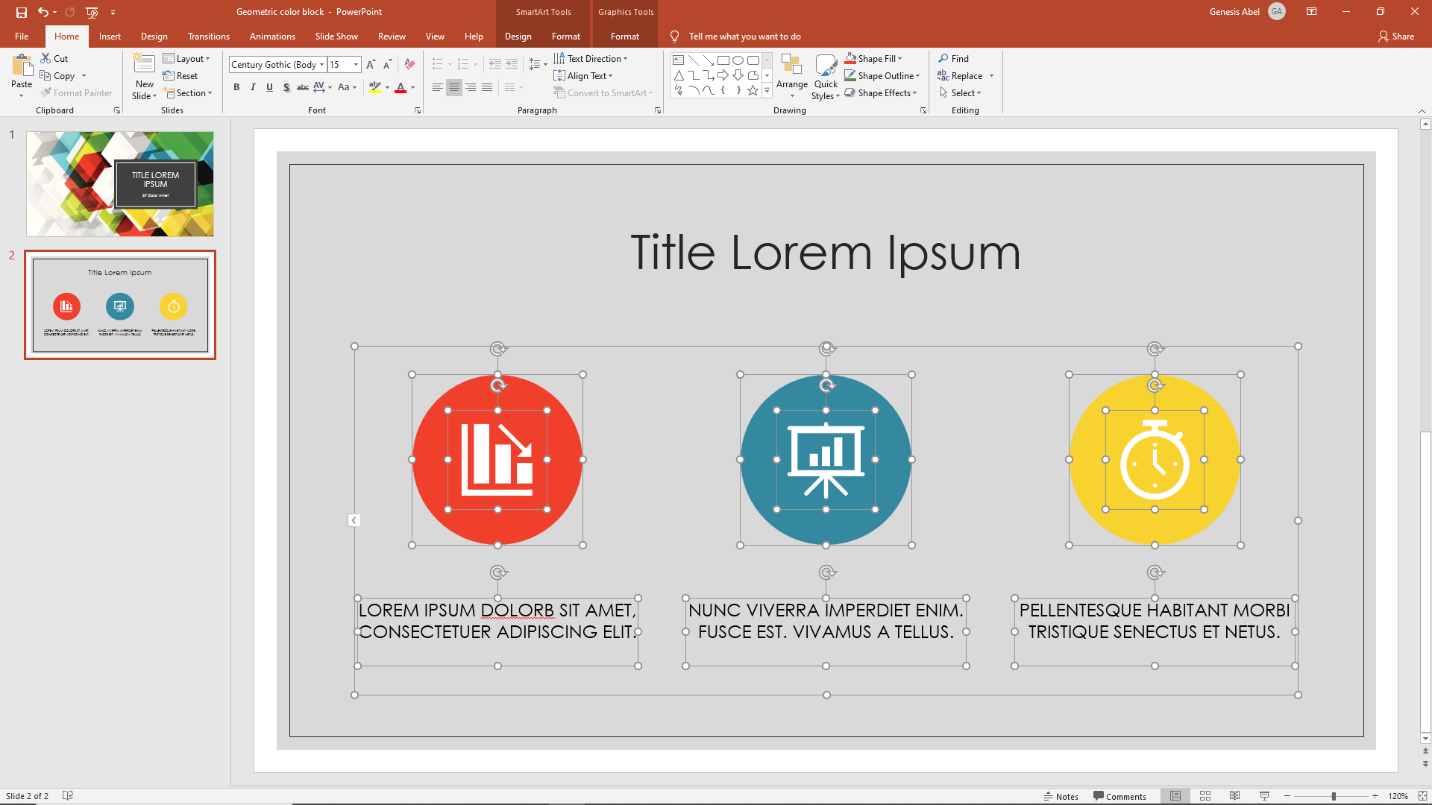Screen dimensions: 1432x805
Task: Toggle underline formatting
Action: [x=268, y=87]
